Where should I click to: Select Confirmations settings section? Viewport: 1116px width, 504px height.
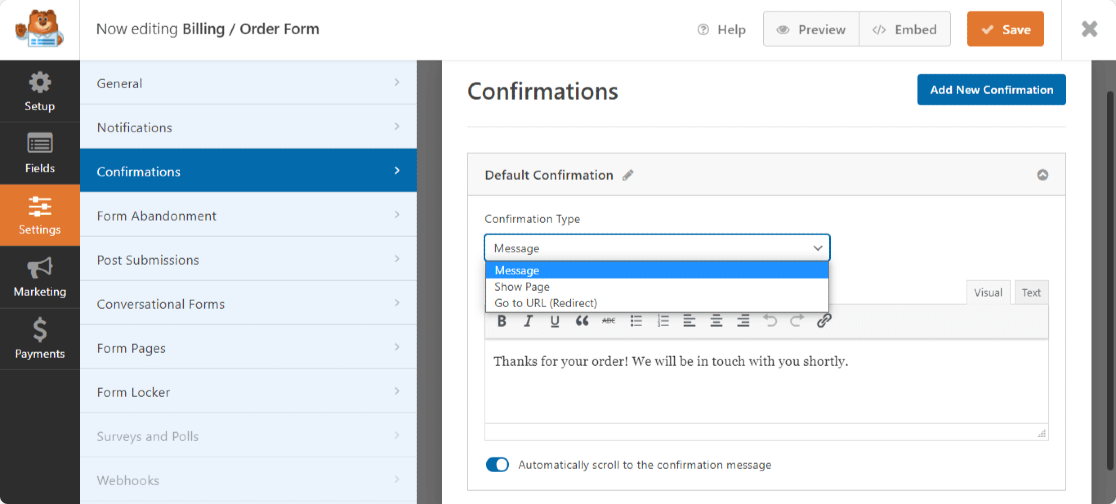tap(248, 172)
